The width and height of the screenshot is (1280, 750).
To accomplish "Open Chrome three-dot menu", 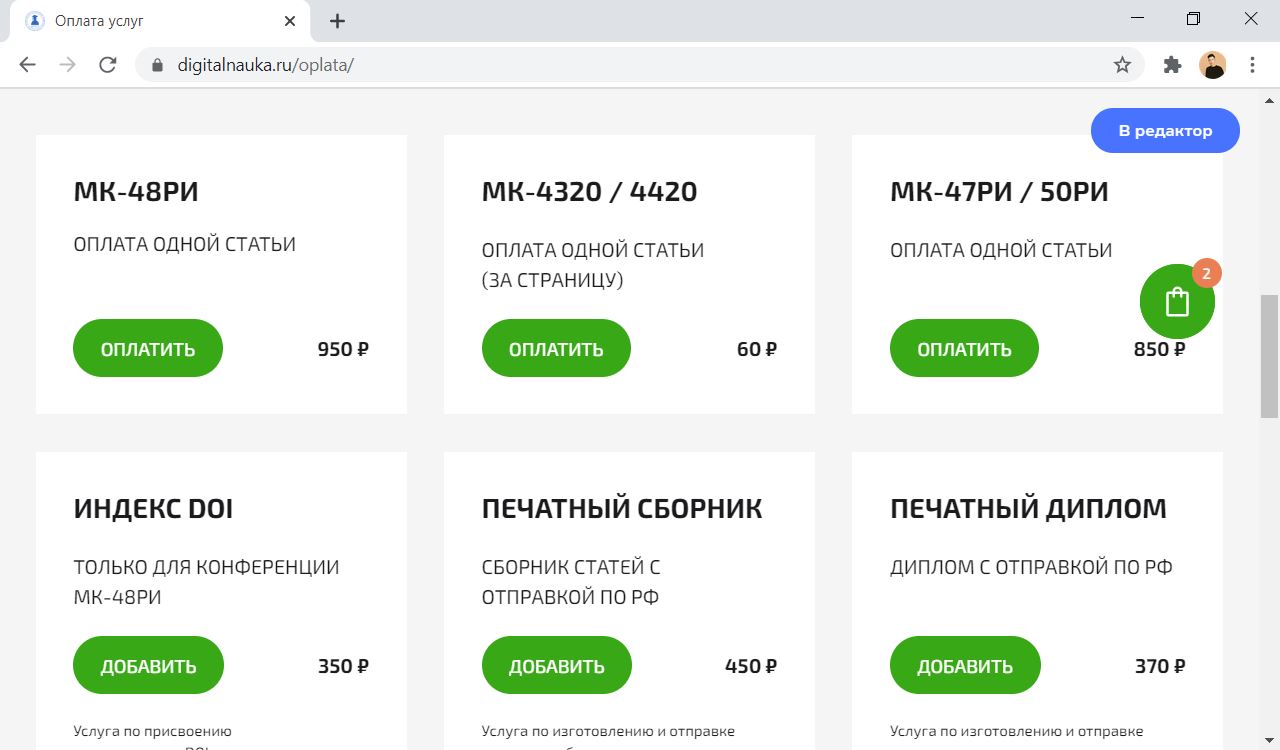I will pos(1252,65).
